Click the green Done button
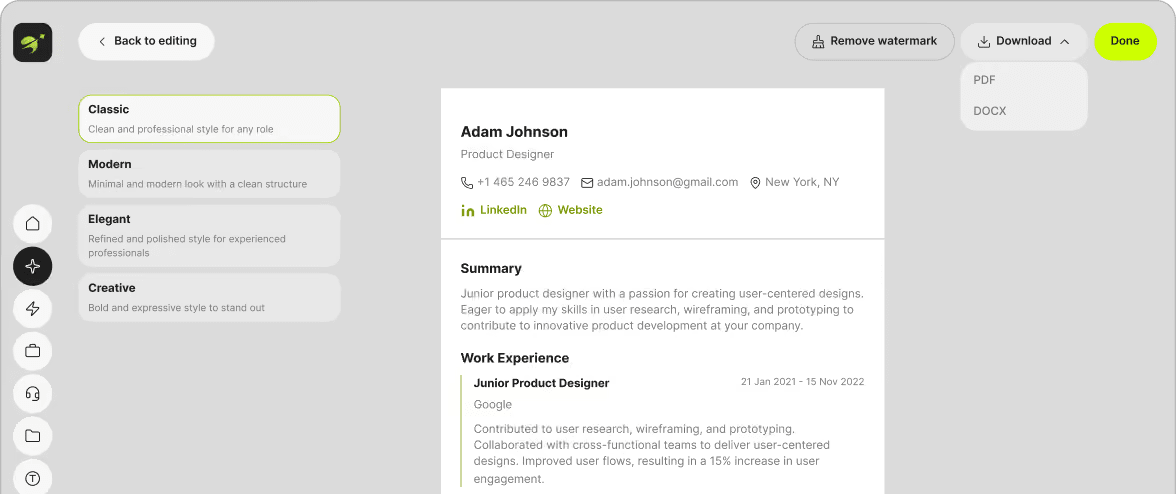1176x494 pixels. [1125, 41]
